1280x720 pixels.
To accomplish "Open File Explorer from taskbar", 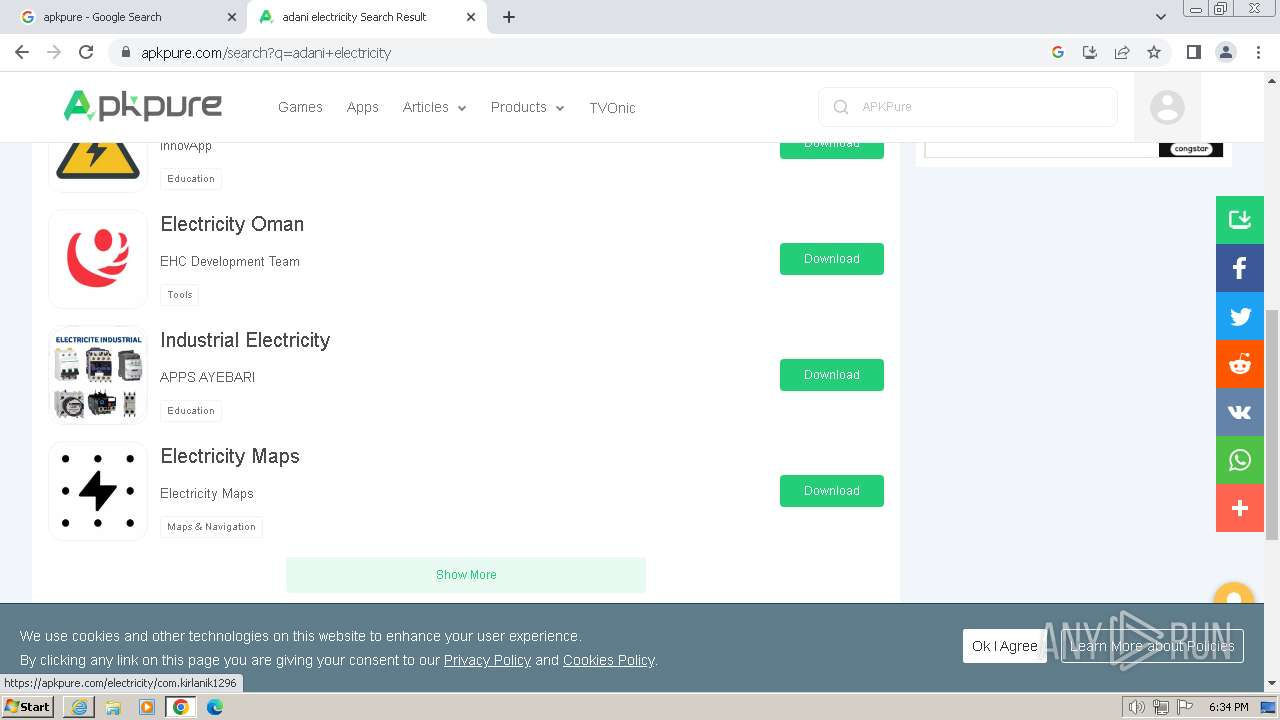I will [113, 707].
